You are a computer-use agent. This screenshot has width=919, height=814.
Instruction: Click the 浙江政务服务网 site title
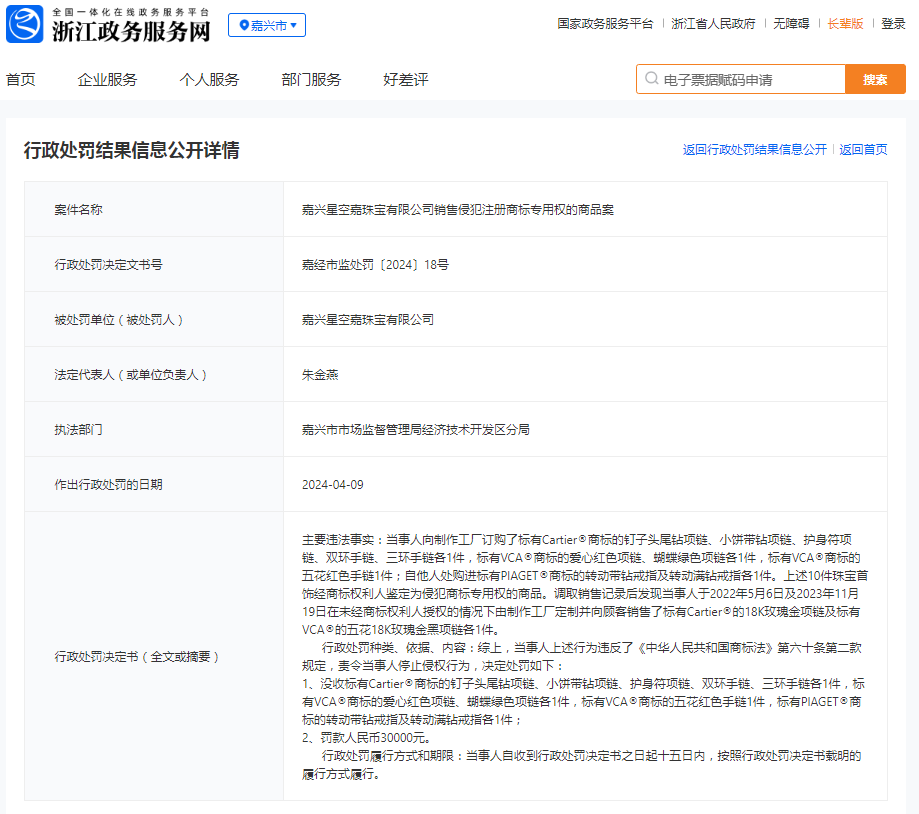coord(131,32)
